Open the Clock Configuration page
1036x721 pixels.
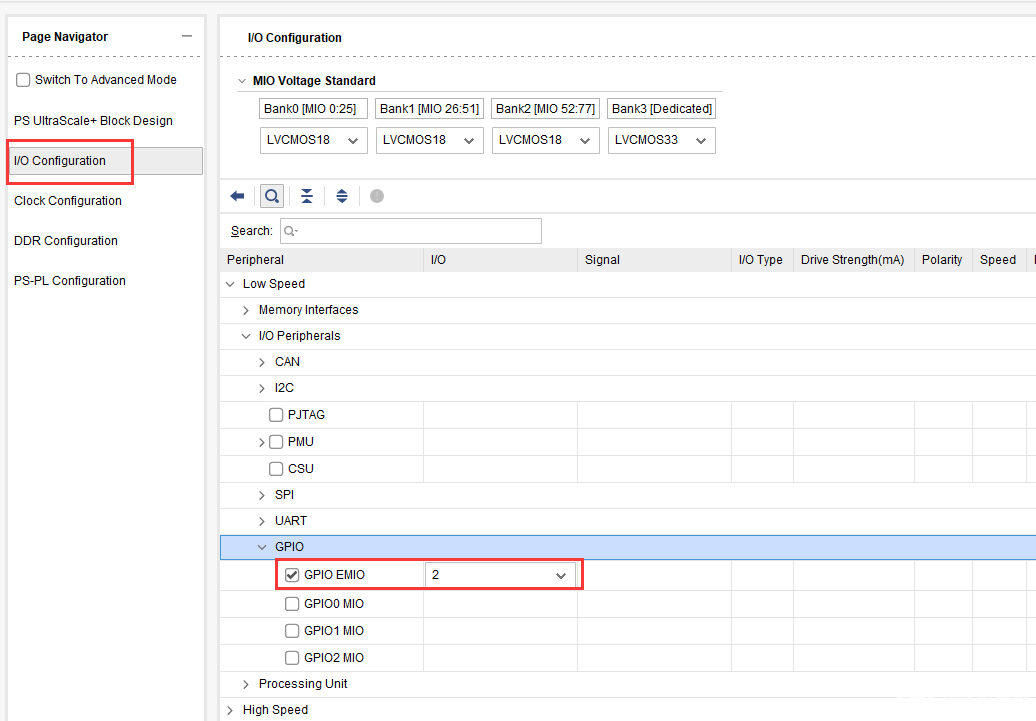coord(68,201)
